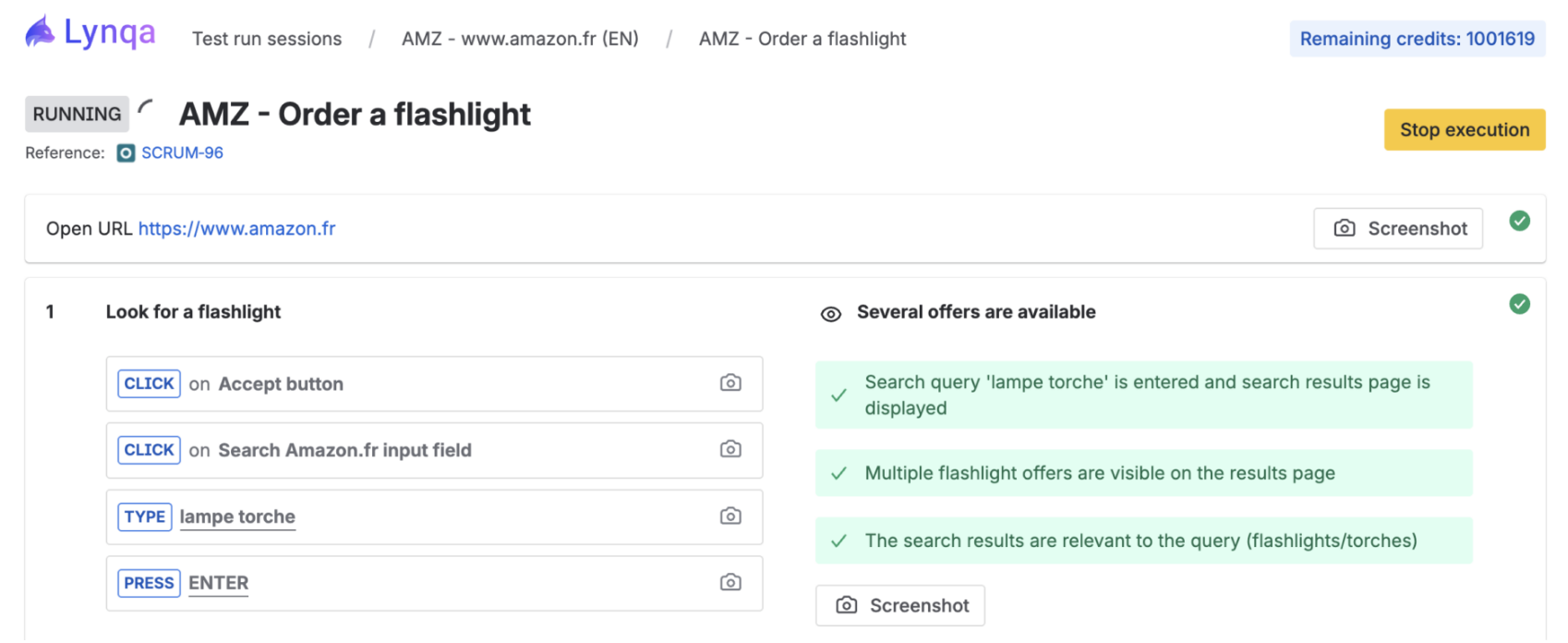Click the Jira icon next to SCRUM-96
The image size is (1568, 643).
click(x=126, y=153)
